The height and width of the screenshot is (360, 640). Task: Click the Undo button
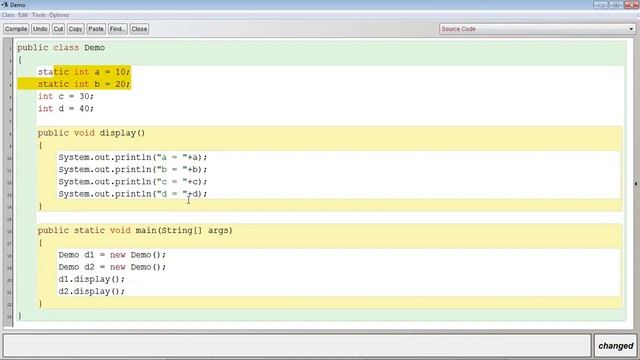coord(40,29)
